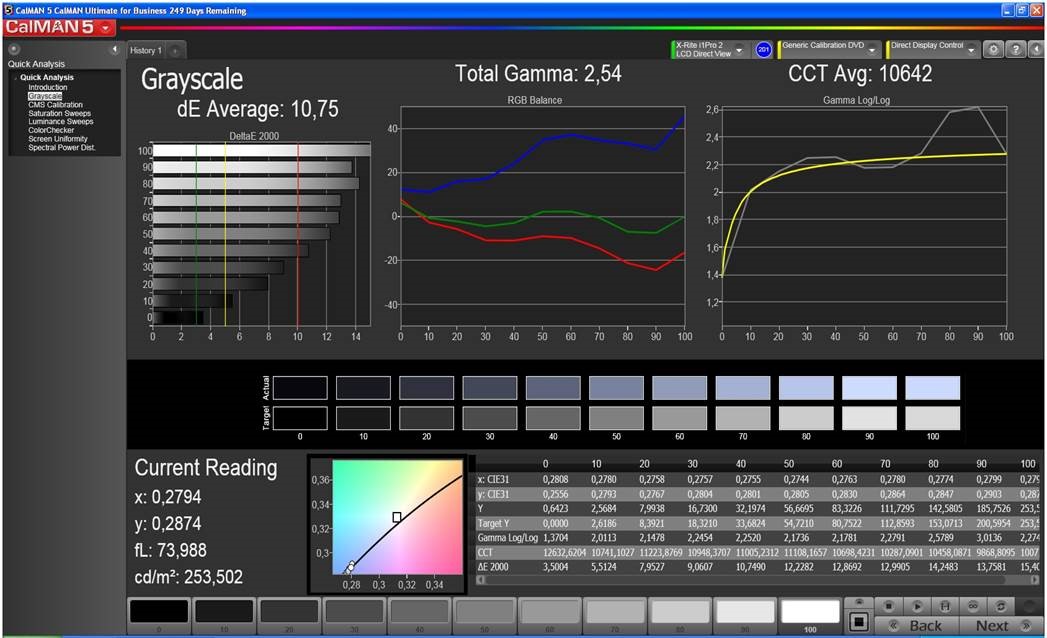Click the 'dE Average: 10,75' readout

[x=258, y=109]
